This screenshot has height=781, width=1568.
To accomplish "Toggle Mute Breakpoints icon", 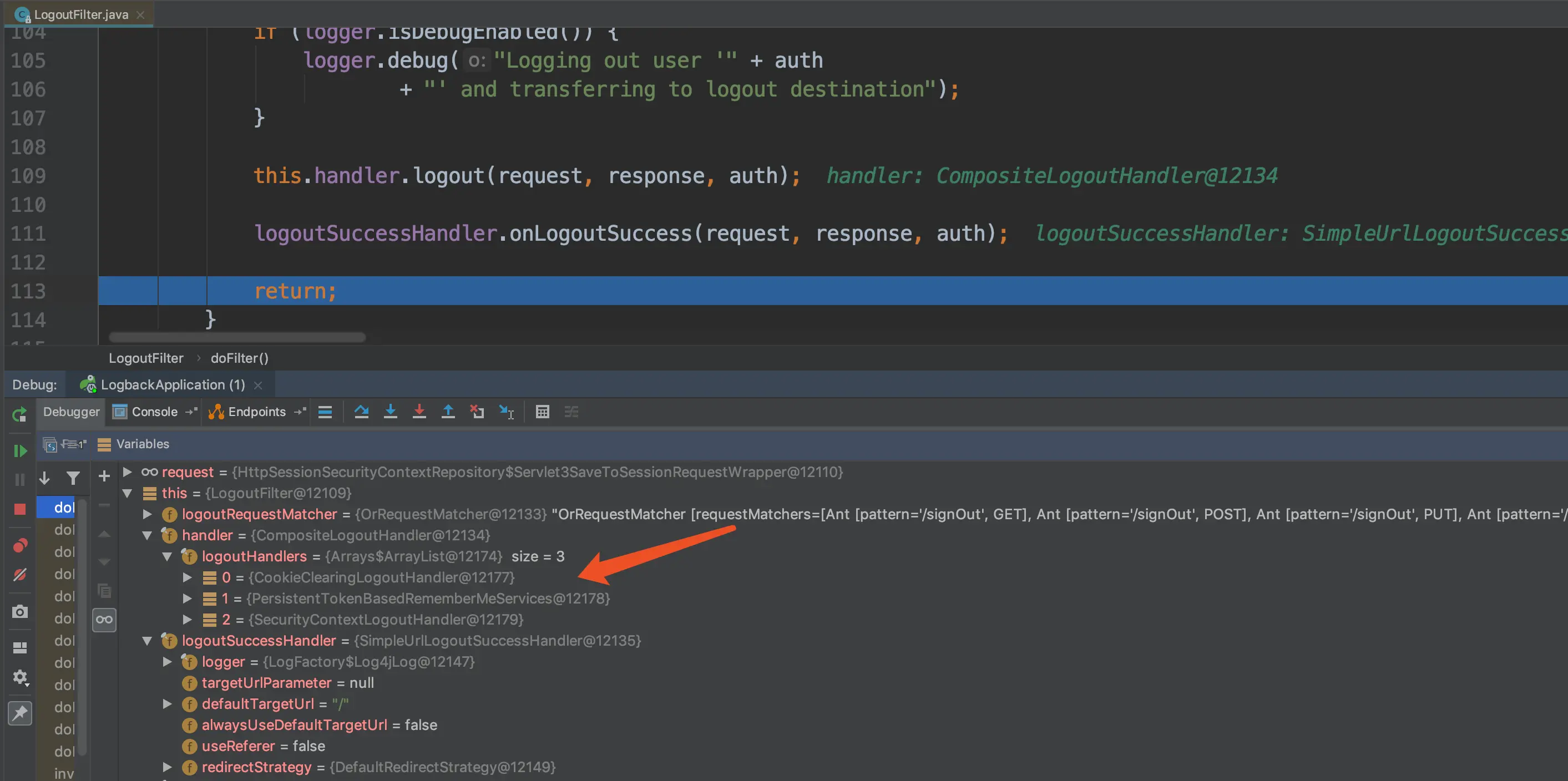I will point(19,575).
